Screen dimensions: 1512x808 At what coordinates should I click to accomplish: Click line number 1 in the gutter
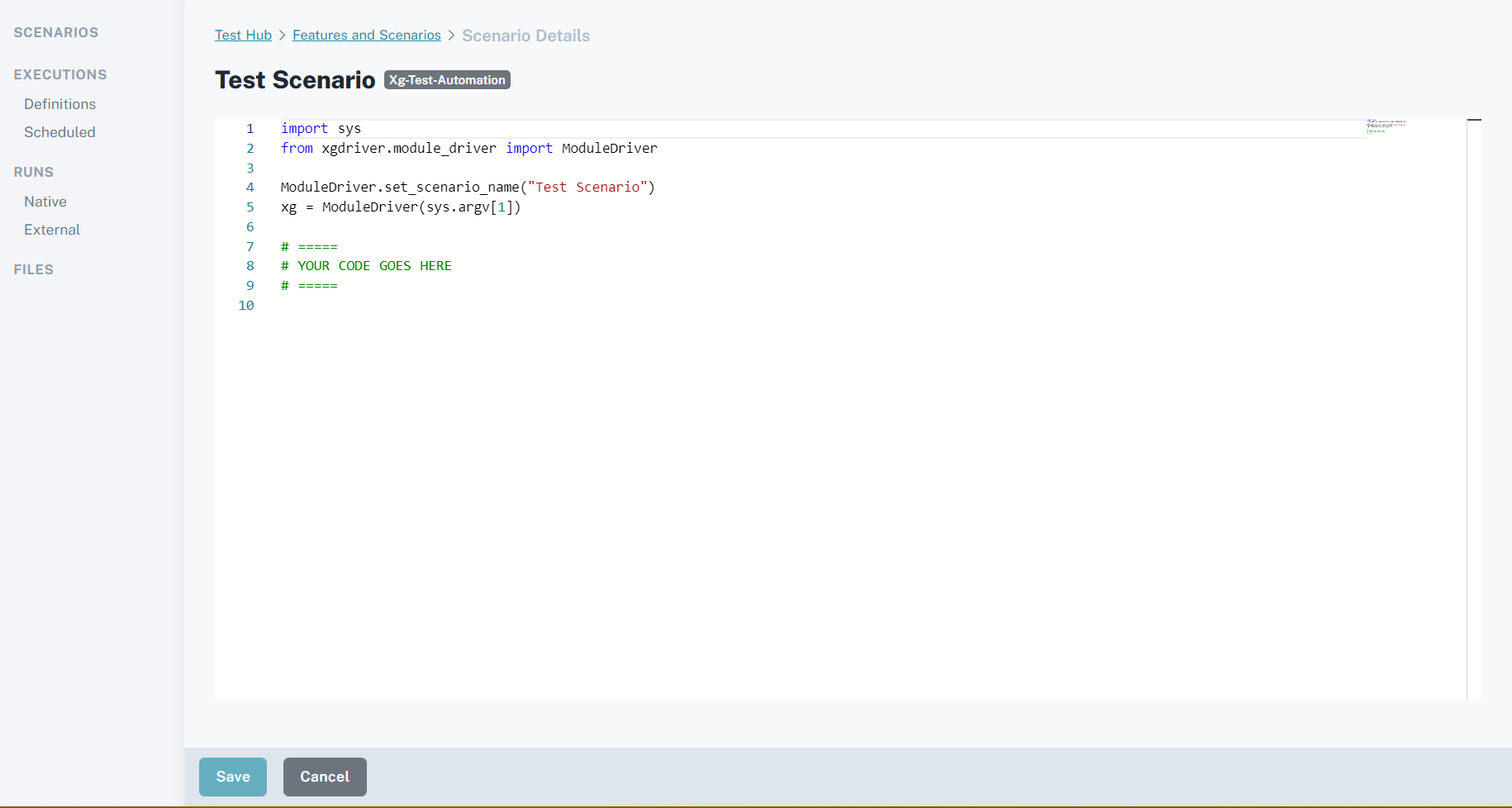coord(250,129)
